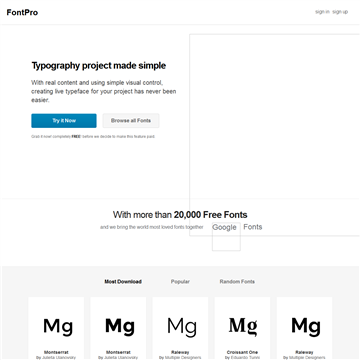360x360 pixels.
Task: Click the Raleway name under thin preview
Action: (x=180, y=352)
